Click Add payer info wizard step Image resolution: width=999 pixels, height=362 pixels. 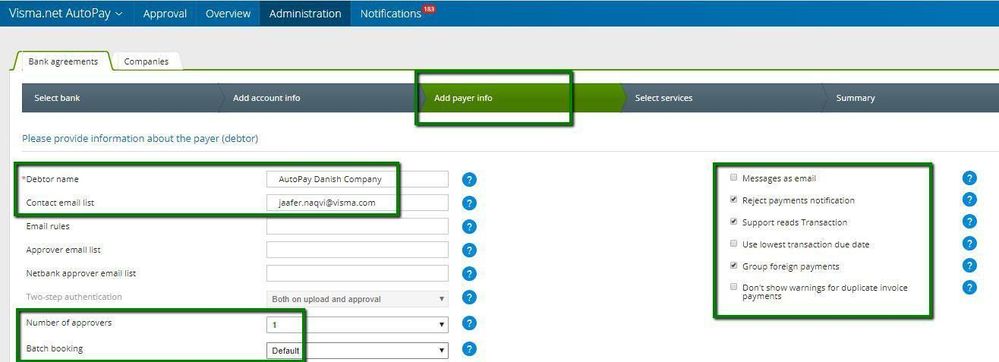tap(521, 98)
